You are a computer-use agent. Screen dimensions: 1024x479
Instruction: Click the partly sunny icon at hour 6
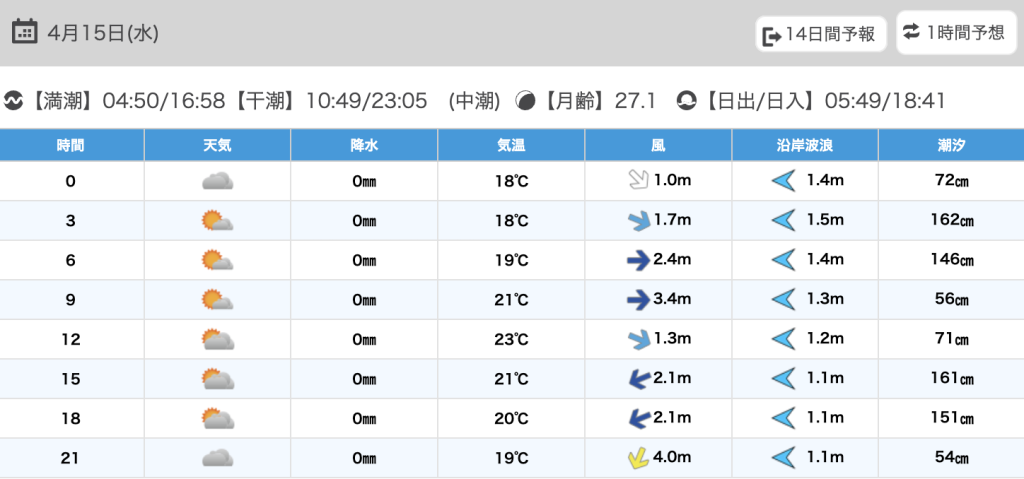point(217,260)
